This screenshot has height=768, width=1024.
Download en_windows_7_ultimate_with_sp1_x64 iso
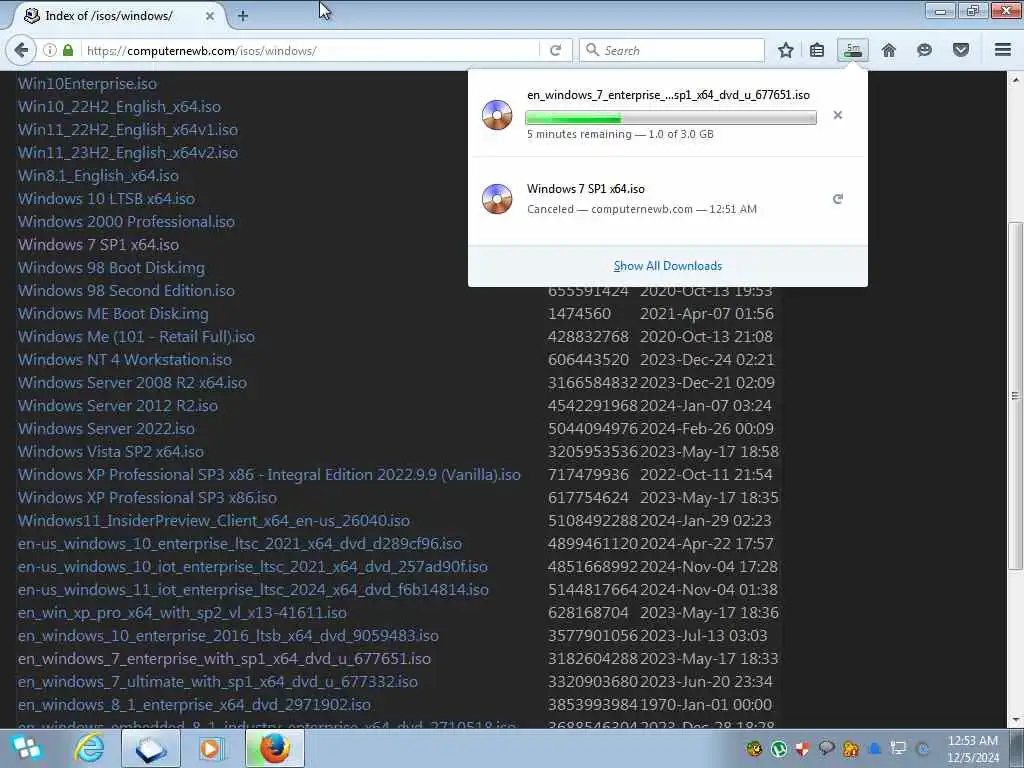218,682
